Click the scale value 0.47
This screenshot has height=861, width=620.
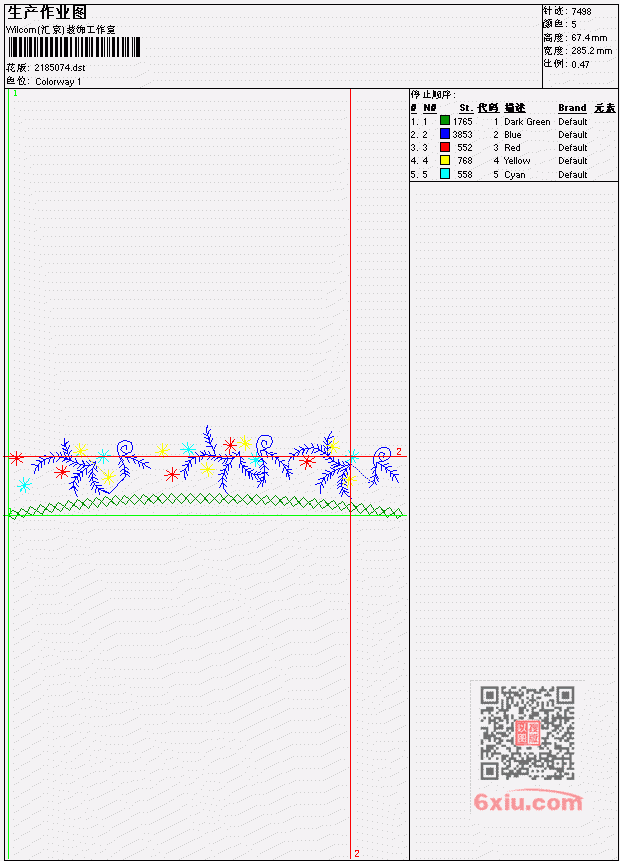point(580,64)
